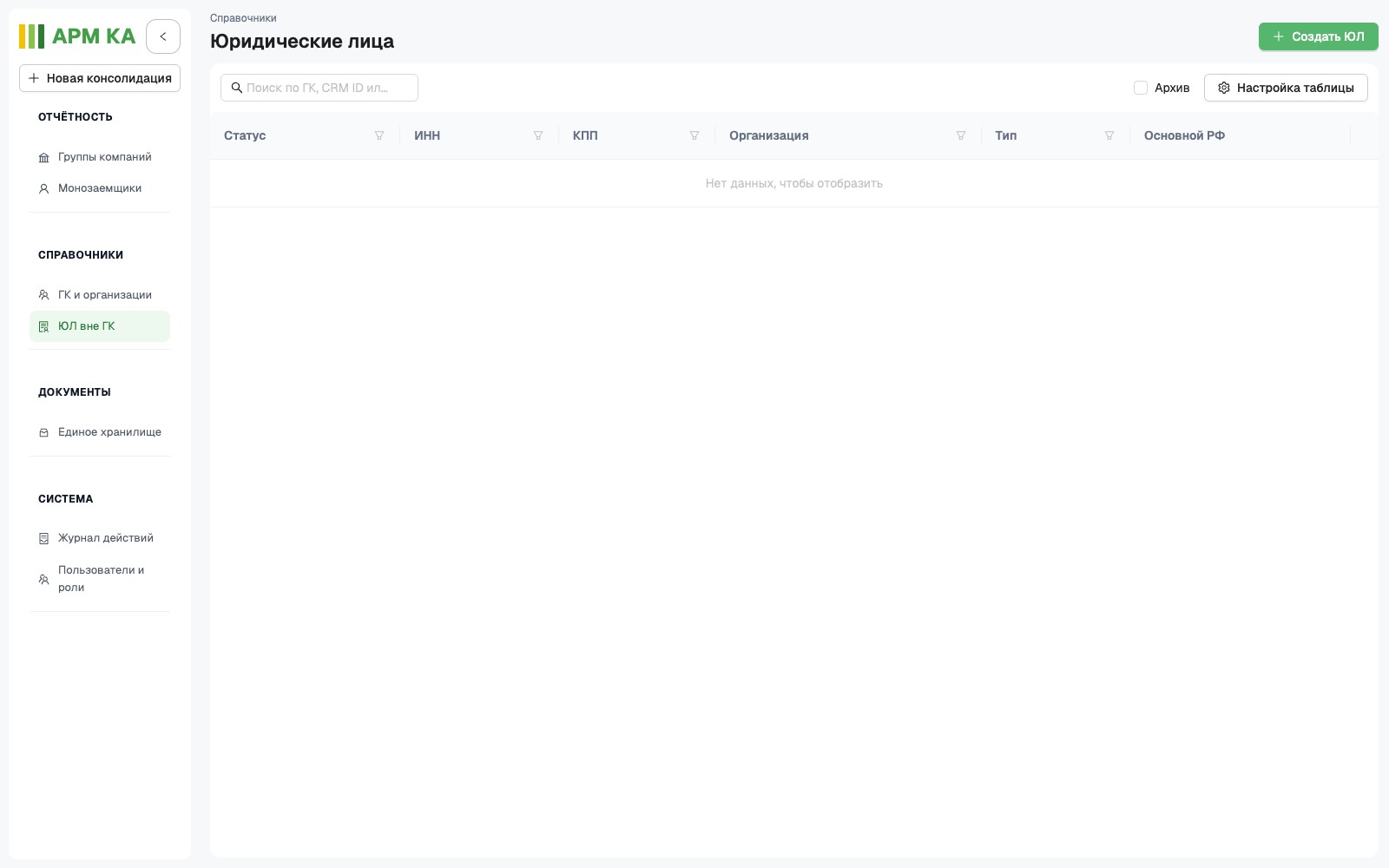Filter by the Организация column
Image resolution: width=1389 pixels, height=868 pixels.
click(961, 135)
